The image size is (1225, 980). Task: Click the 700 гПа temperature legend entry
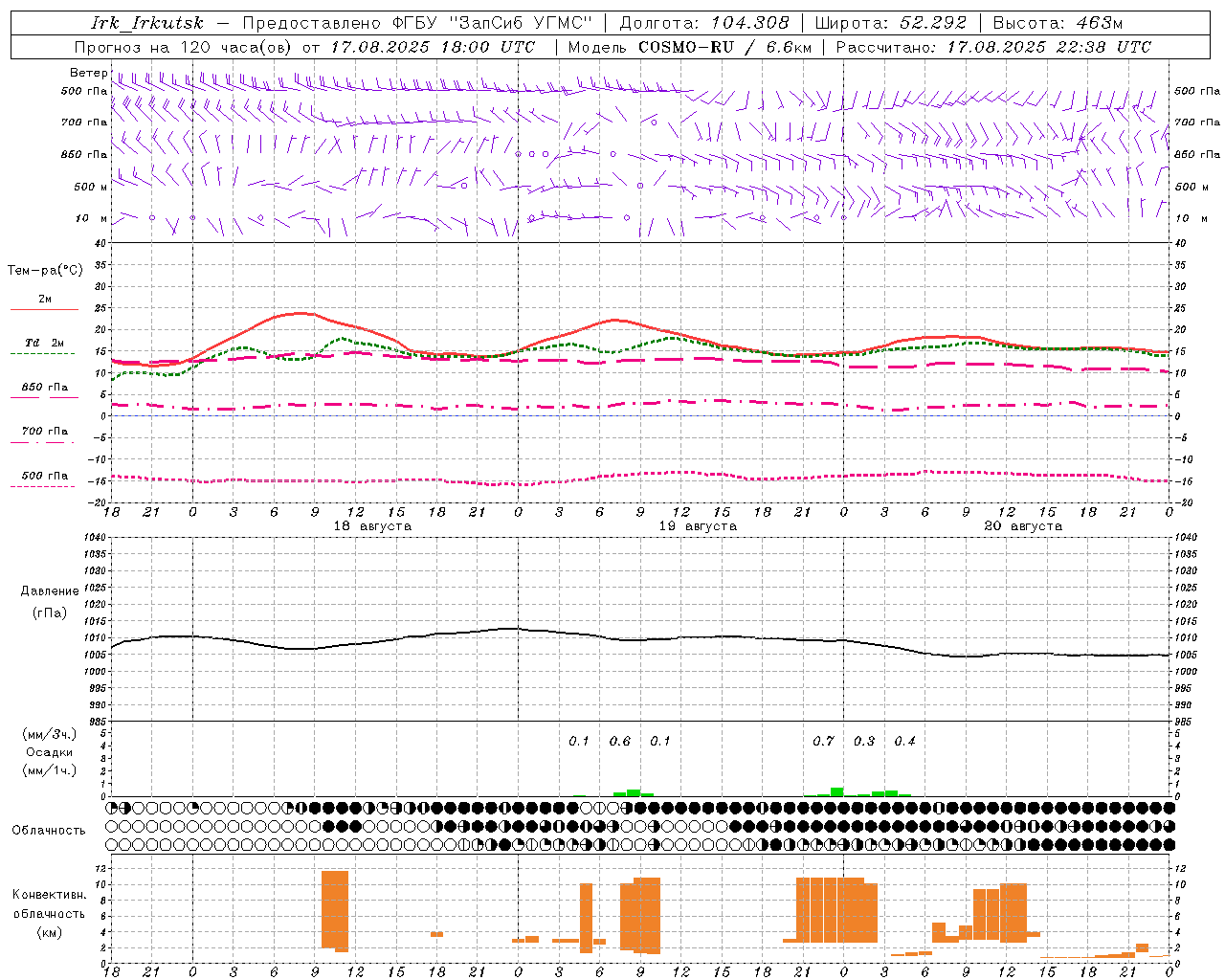tap(44, 432)
